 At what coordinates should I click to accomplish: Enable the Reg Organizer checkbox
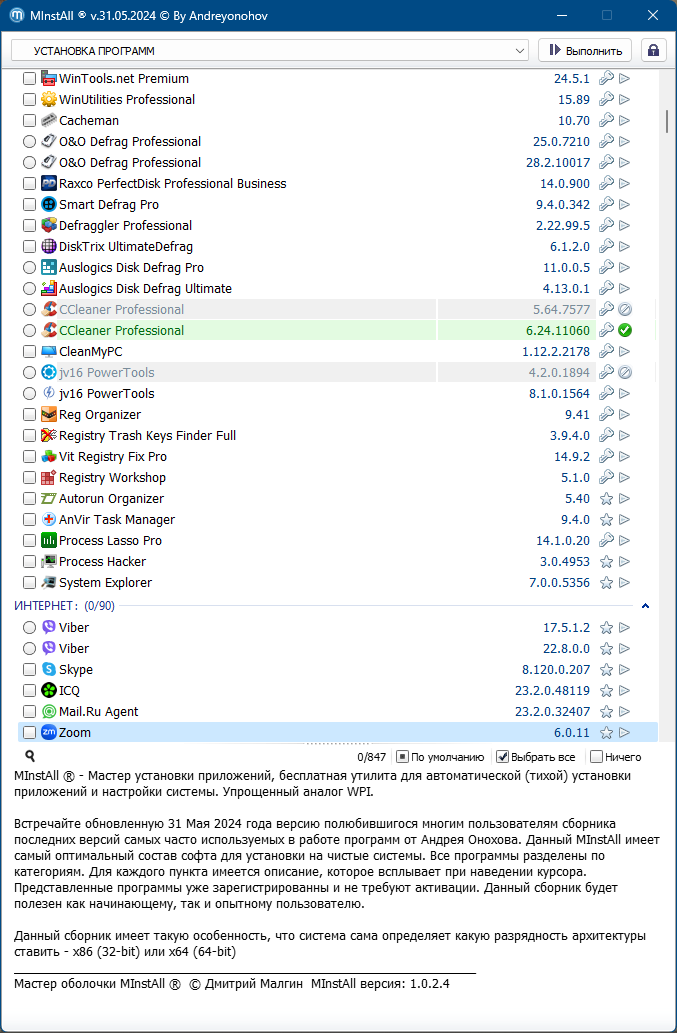tap(29, 415)
